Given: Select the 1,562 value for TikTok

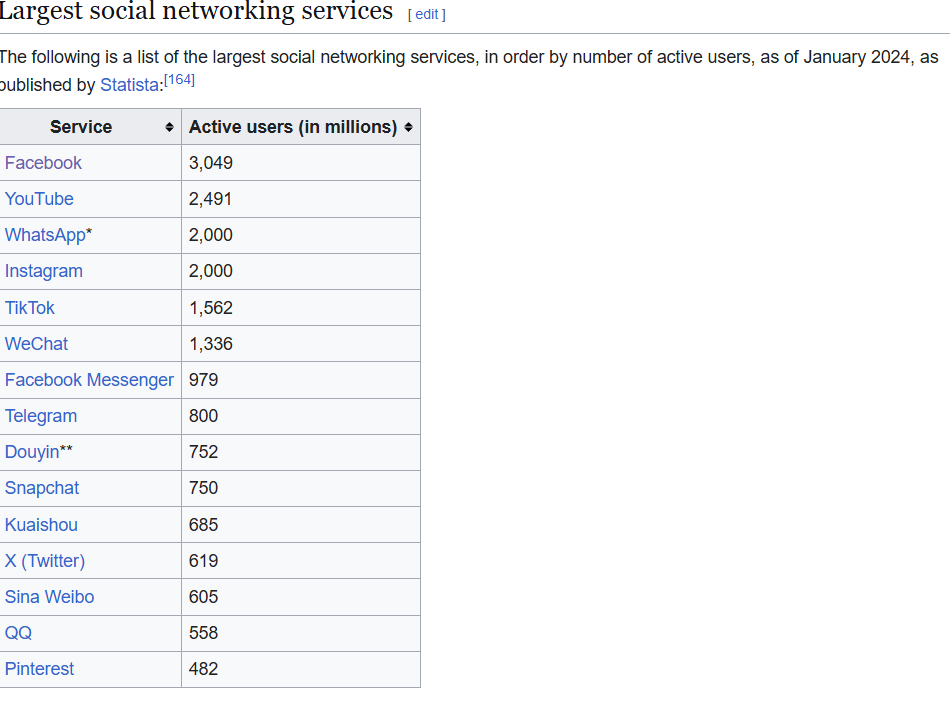Looking at the screenshot, I should point(211,308).
